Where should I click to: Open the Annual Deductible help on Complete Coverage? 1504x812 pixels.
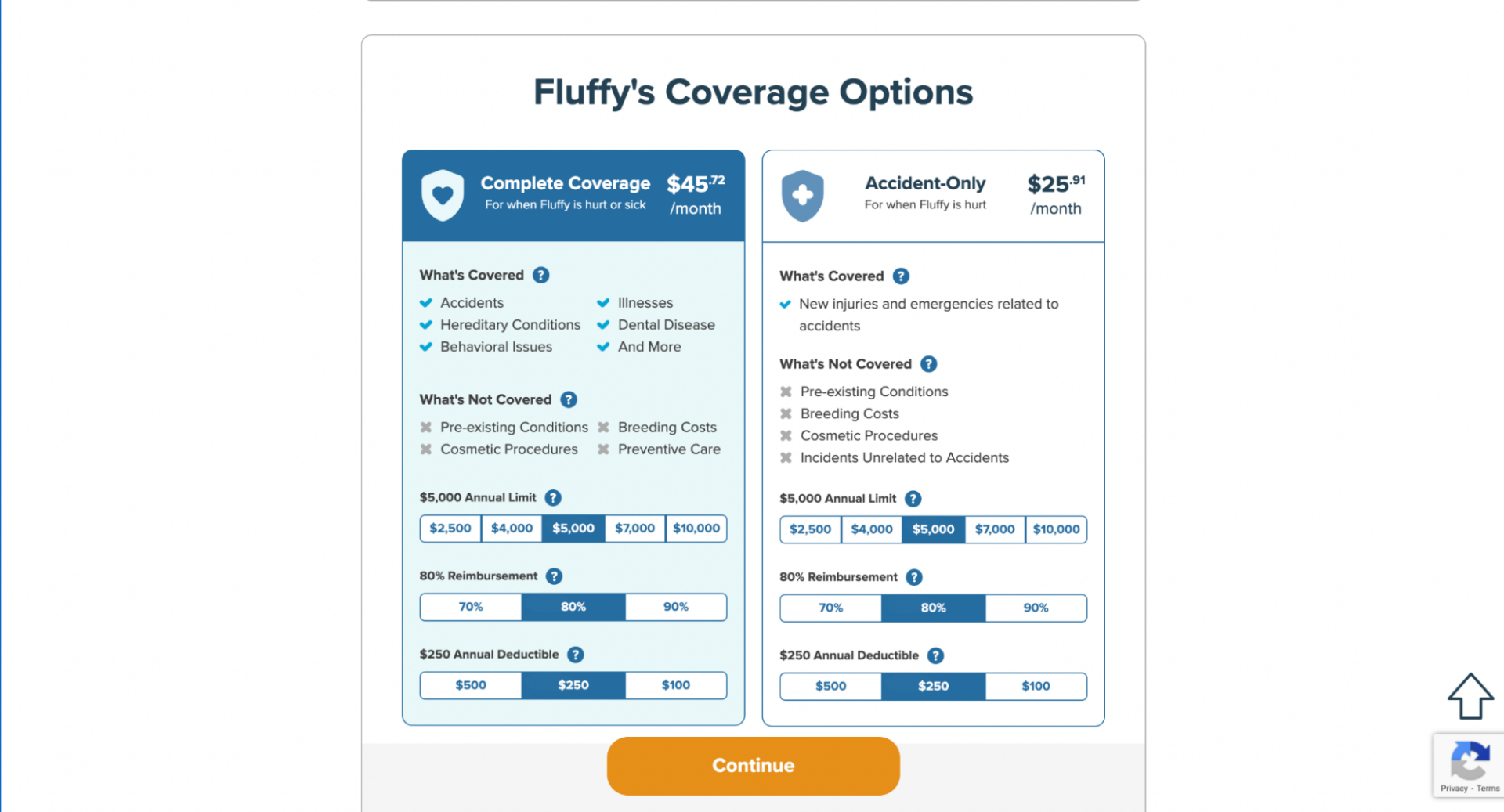tap(575, 655)
